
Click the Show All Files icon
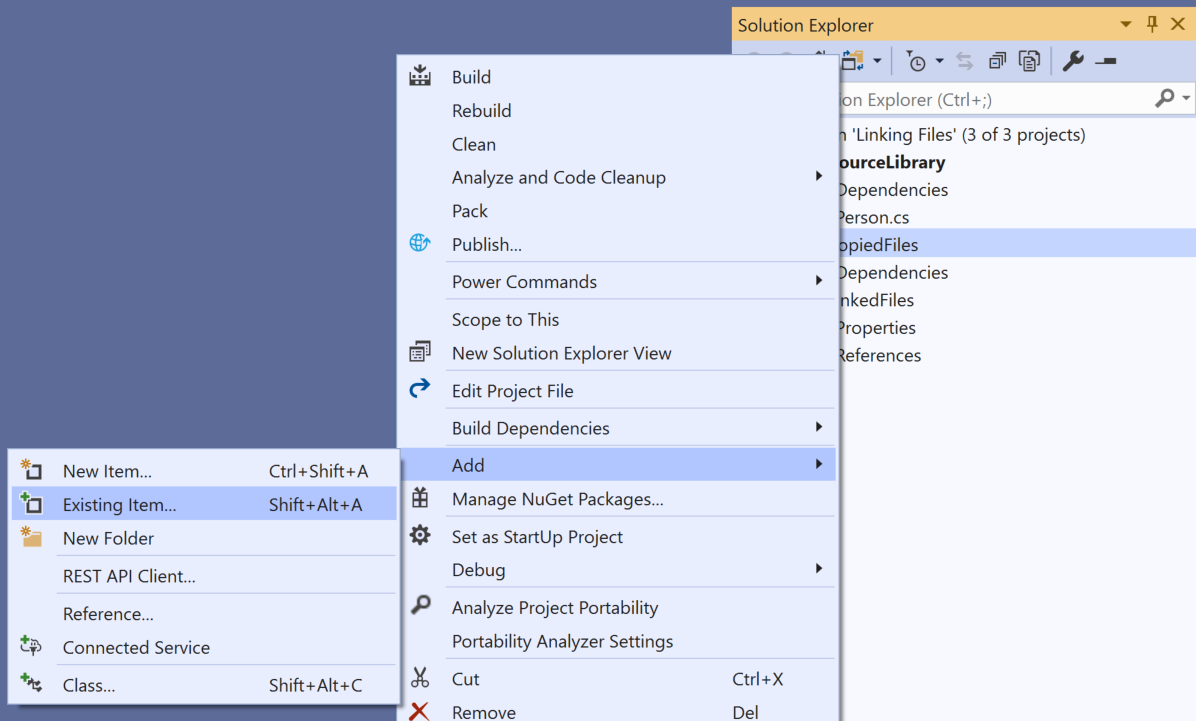[x=1029, y=62]
